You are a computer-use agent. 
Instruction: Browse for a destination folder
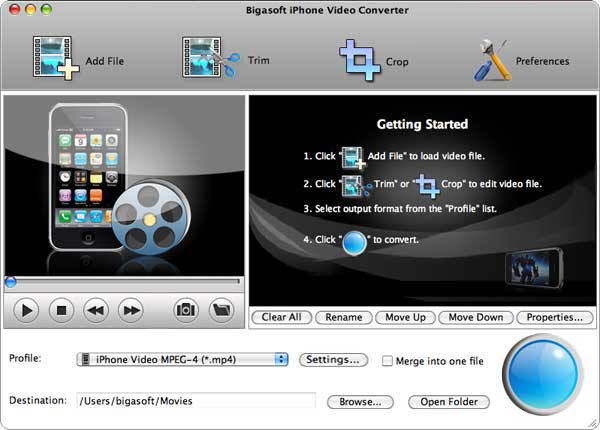click(360, 402)
